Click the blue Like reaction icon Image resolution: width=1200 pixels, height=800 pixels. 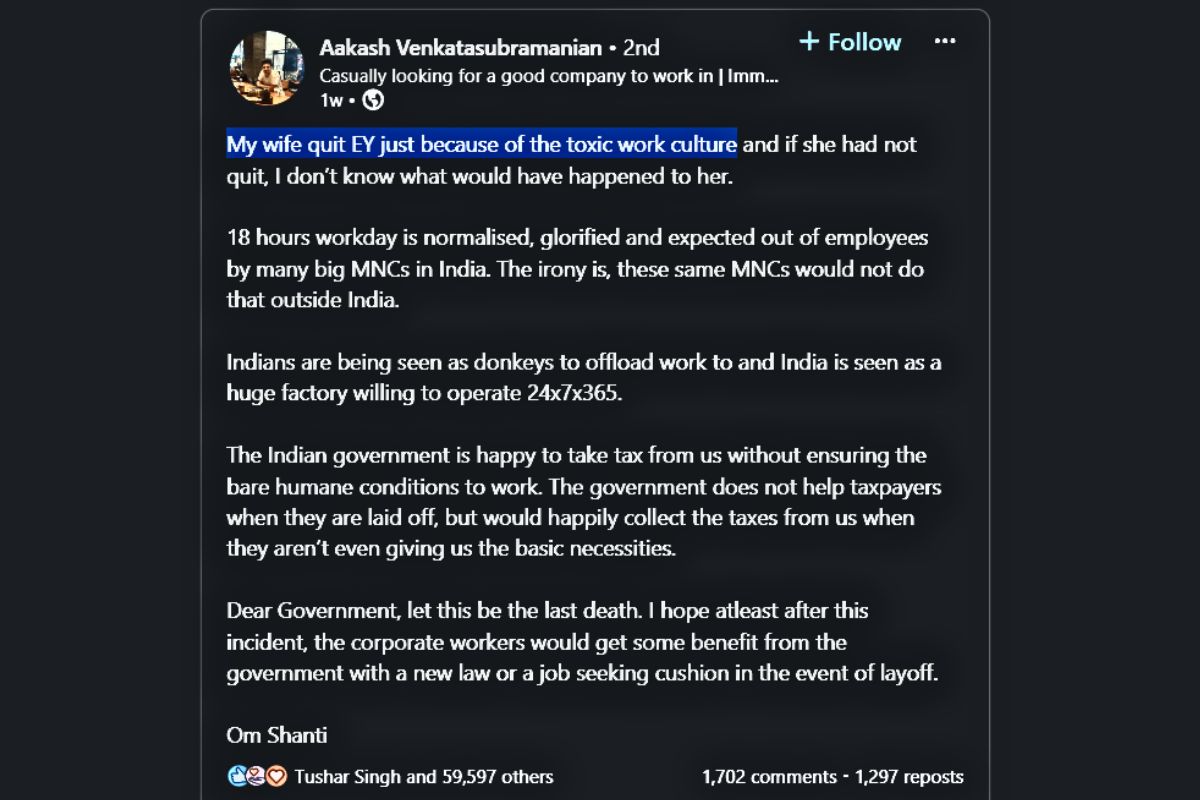(237, 776)
